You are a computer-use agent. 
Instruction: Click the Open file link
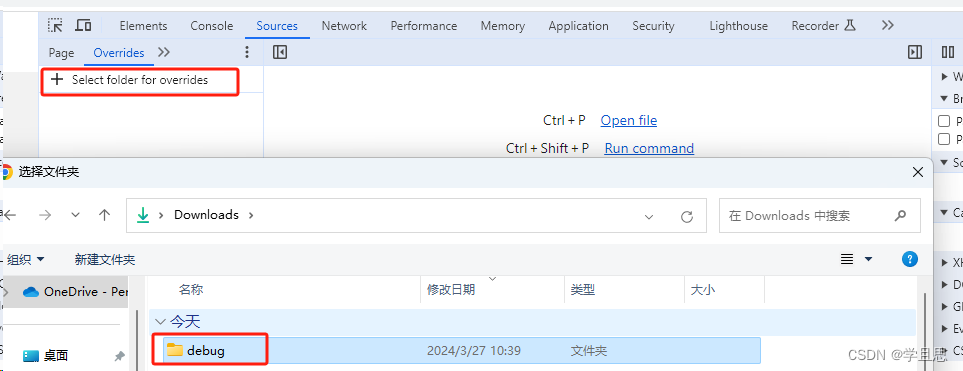629,120
